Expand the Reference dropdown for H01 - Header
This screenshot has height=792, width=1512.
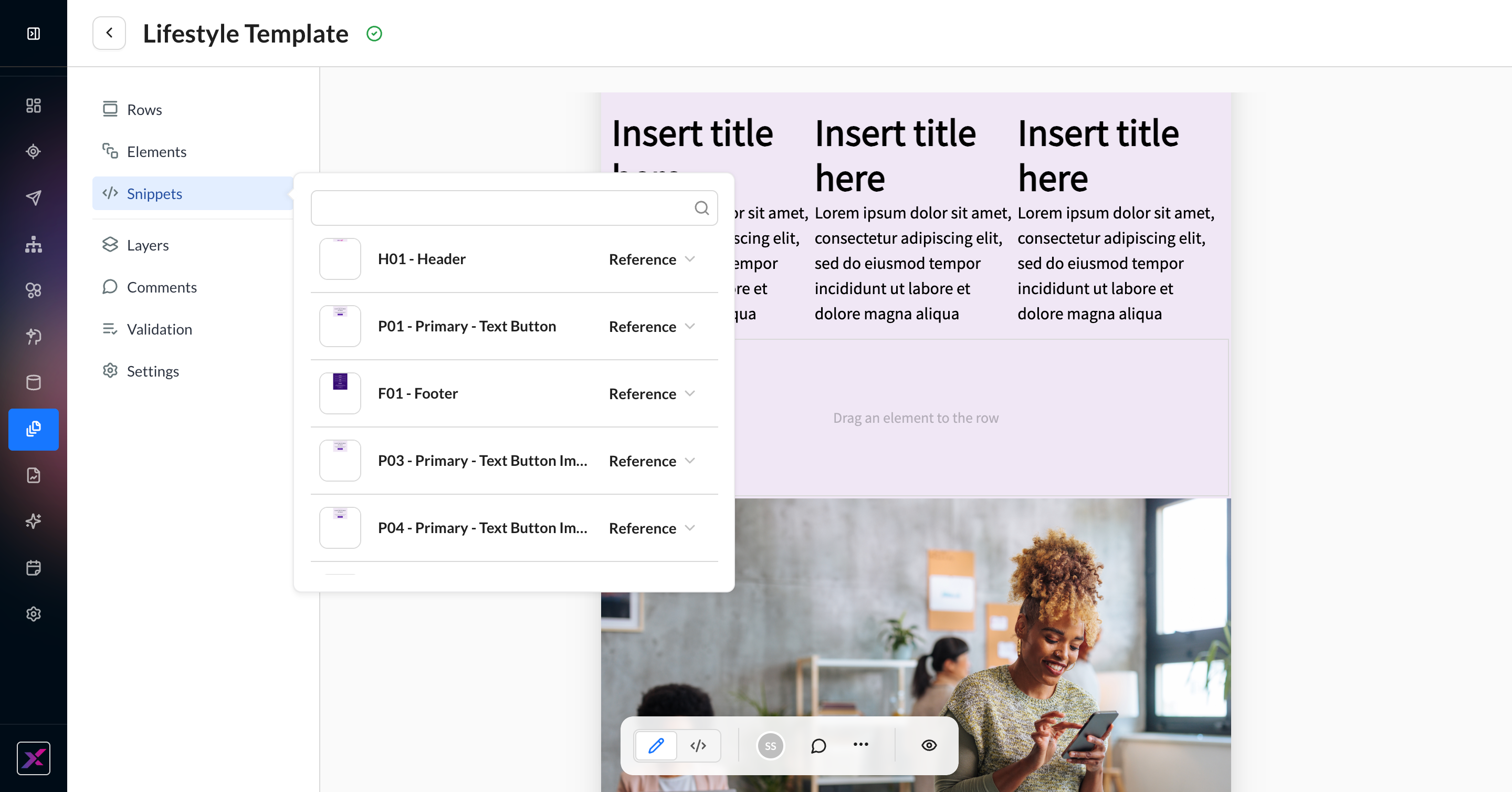652,259
